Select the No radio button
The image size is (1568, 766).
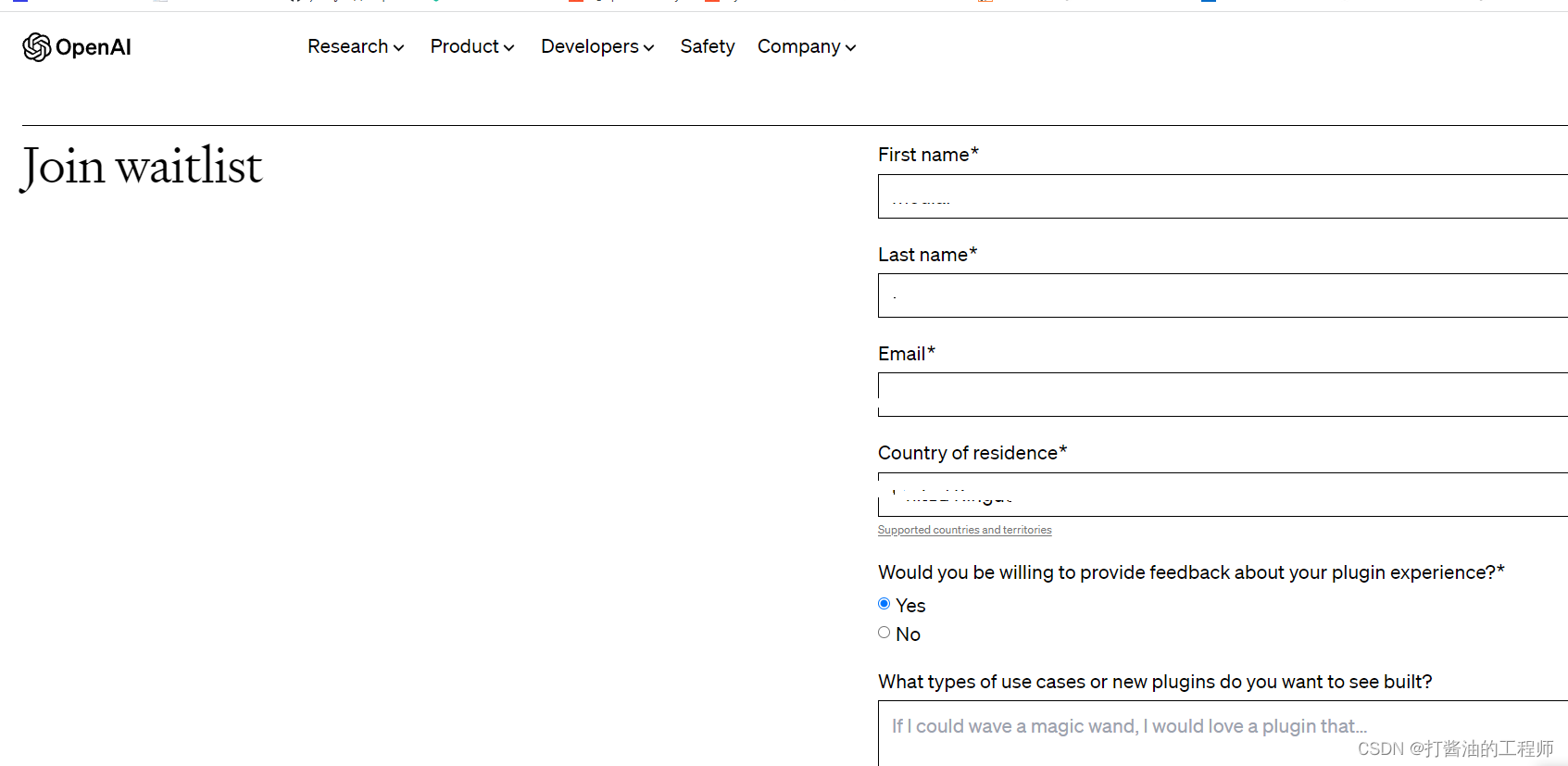[884, 633]
